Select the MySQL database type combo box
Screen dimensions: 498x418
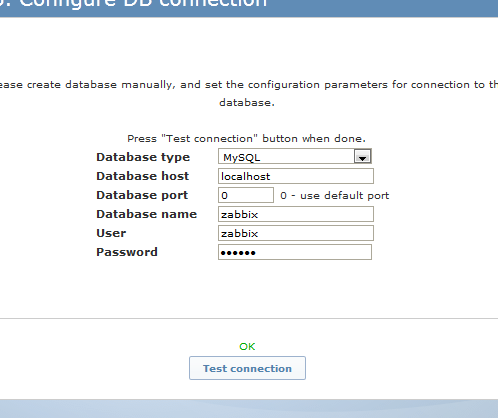(295, 156)
